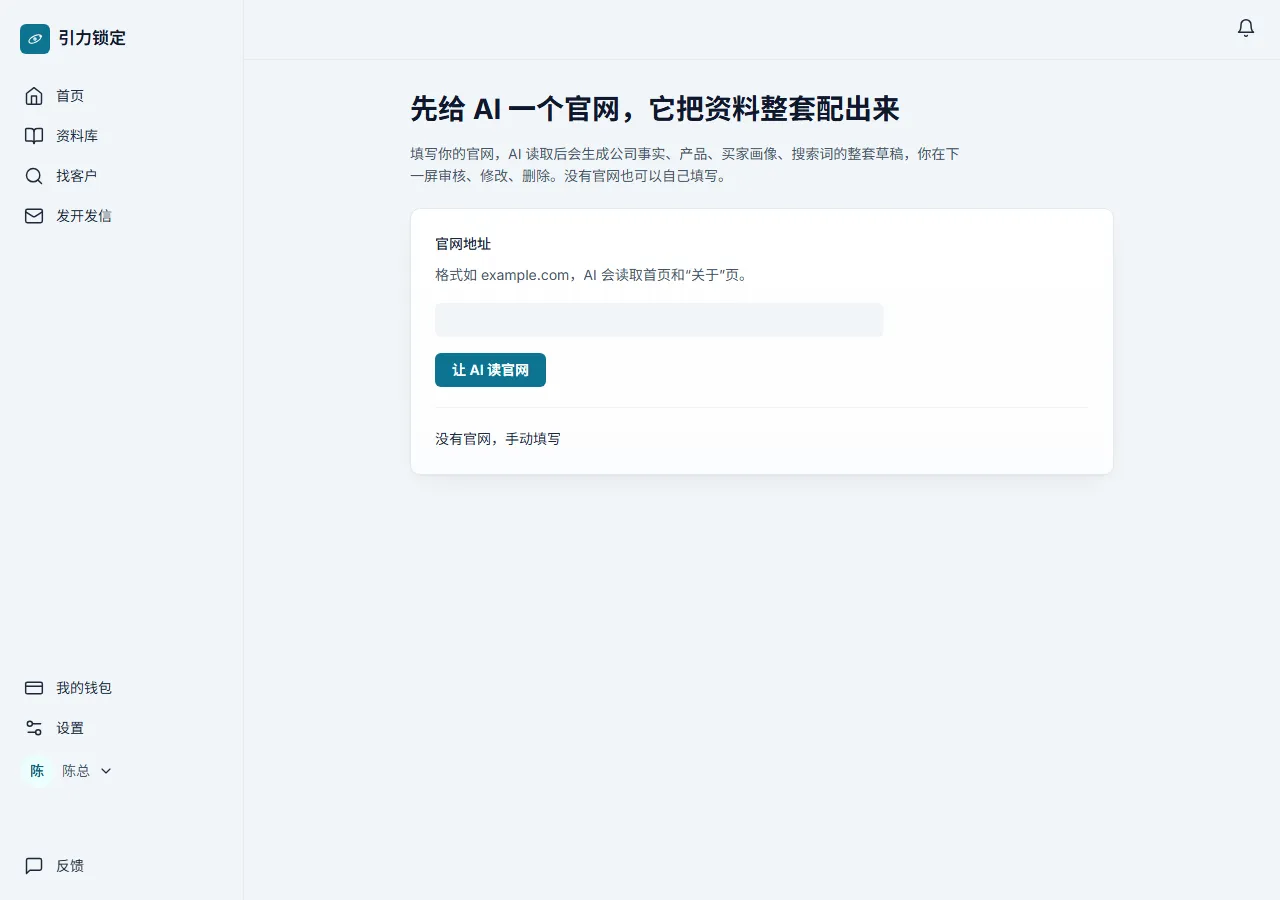Click the 引力锁定 brand name
The width and height of the screenshot is (1280, 900).
click(92, 39)
